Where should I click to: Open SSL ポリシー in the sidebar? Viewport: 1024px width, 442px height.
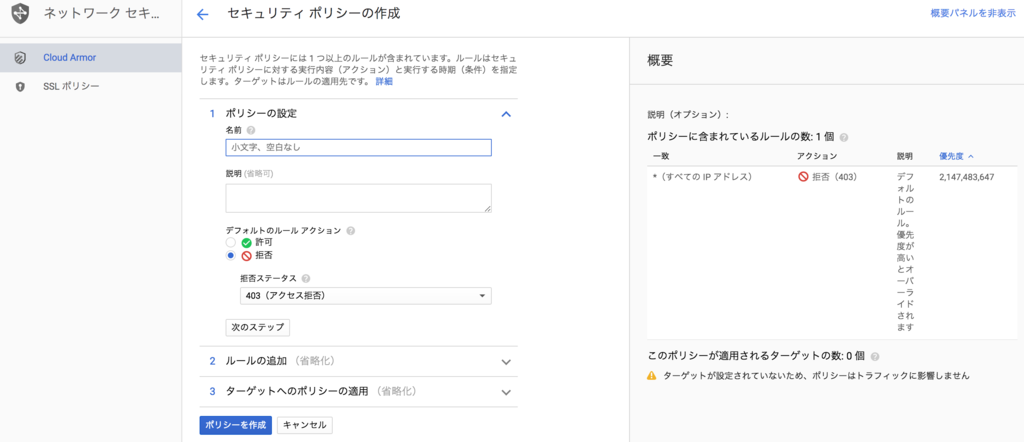(71, 87)
